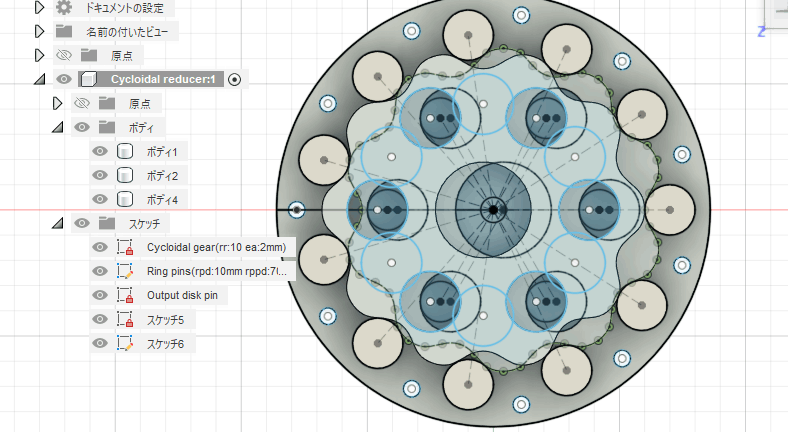Select ボディ2 in the browser tree
Viewport: 788px width, 432px height.
tap(162, 176)
